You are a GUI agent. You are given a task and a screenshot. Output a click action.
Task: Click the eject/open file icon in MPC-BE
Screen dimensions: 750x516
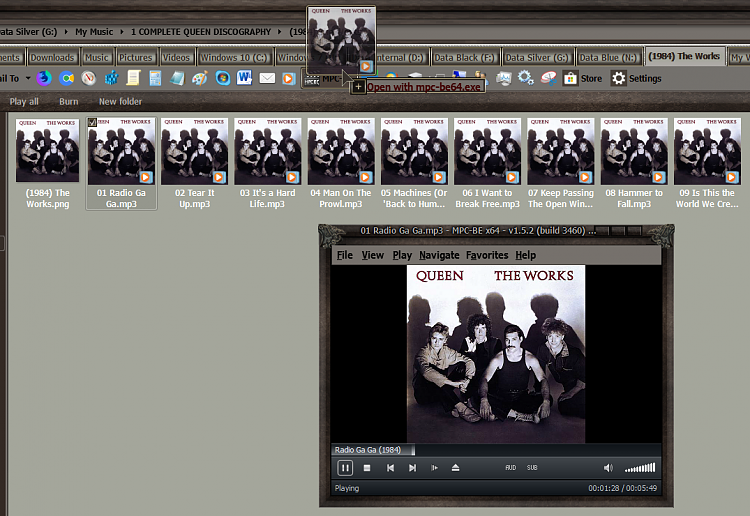click(x=455, y=468)
